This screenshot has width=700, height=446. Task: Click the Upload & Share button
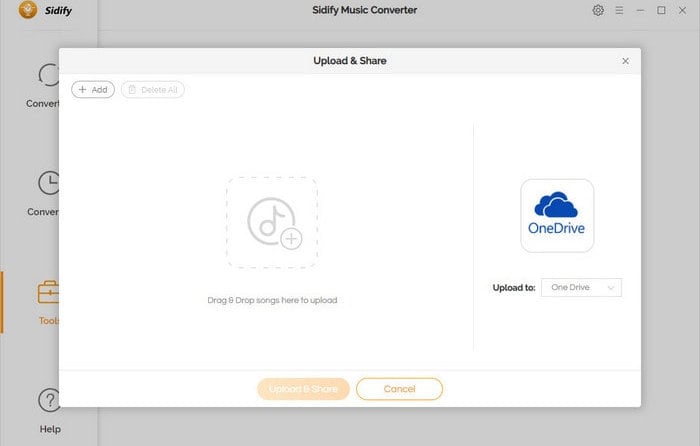click(303, 389)
